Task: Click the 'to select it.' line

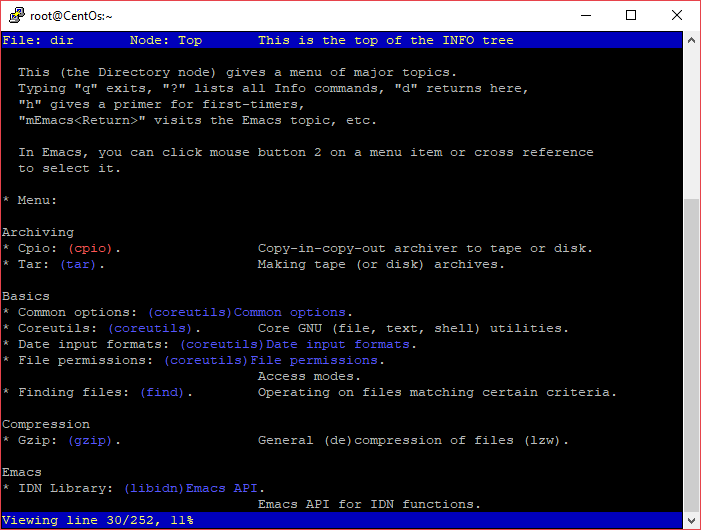Action: click(69, 168)
